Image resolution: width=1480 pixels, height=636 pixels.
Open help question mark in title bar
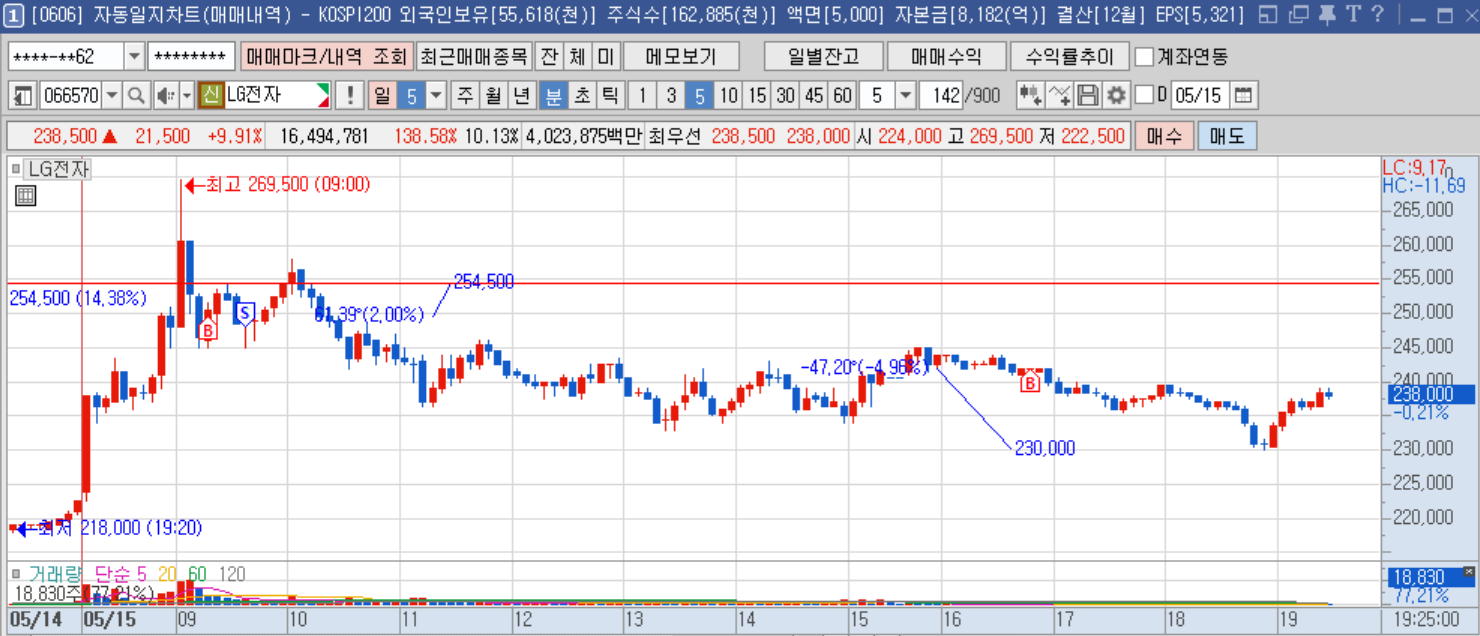pos(1378,15)
